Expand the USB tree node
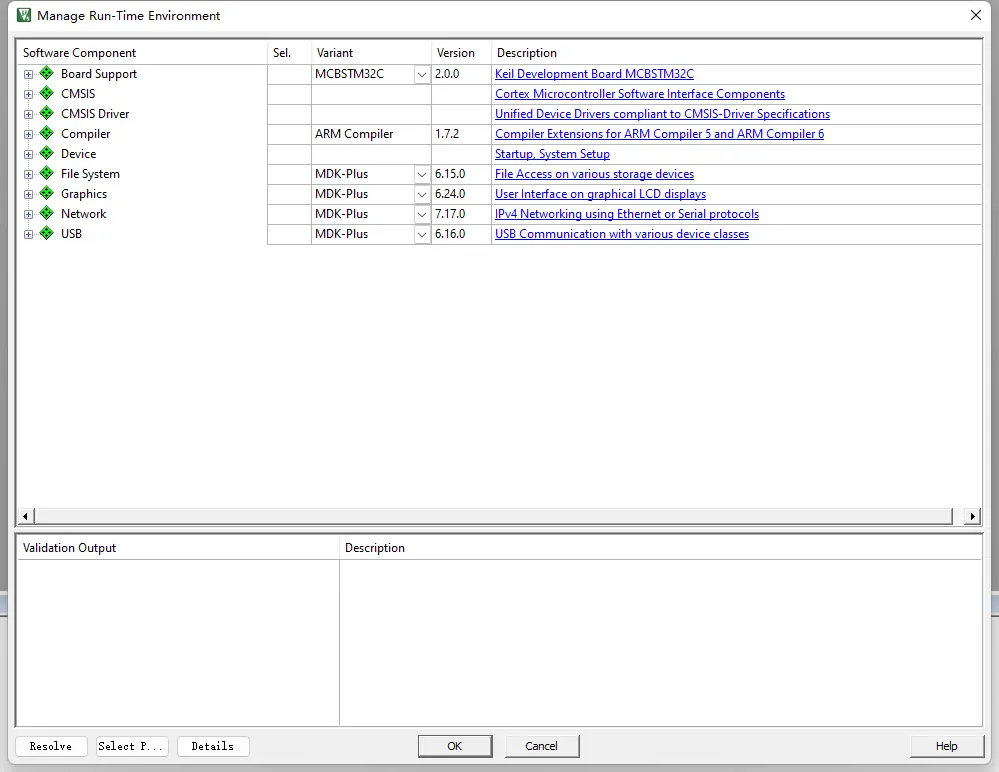 point(28,234)
